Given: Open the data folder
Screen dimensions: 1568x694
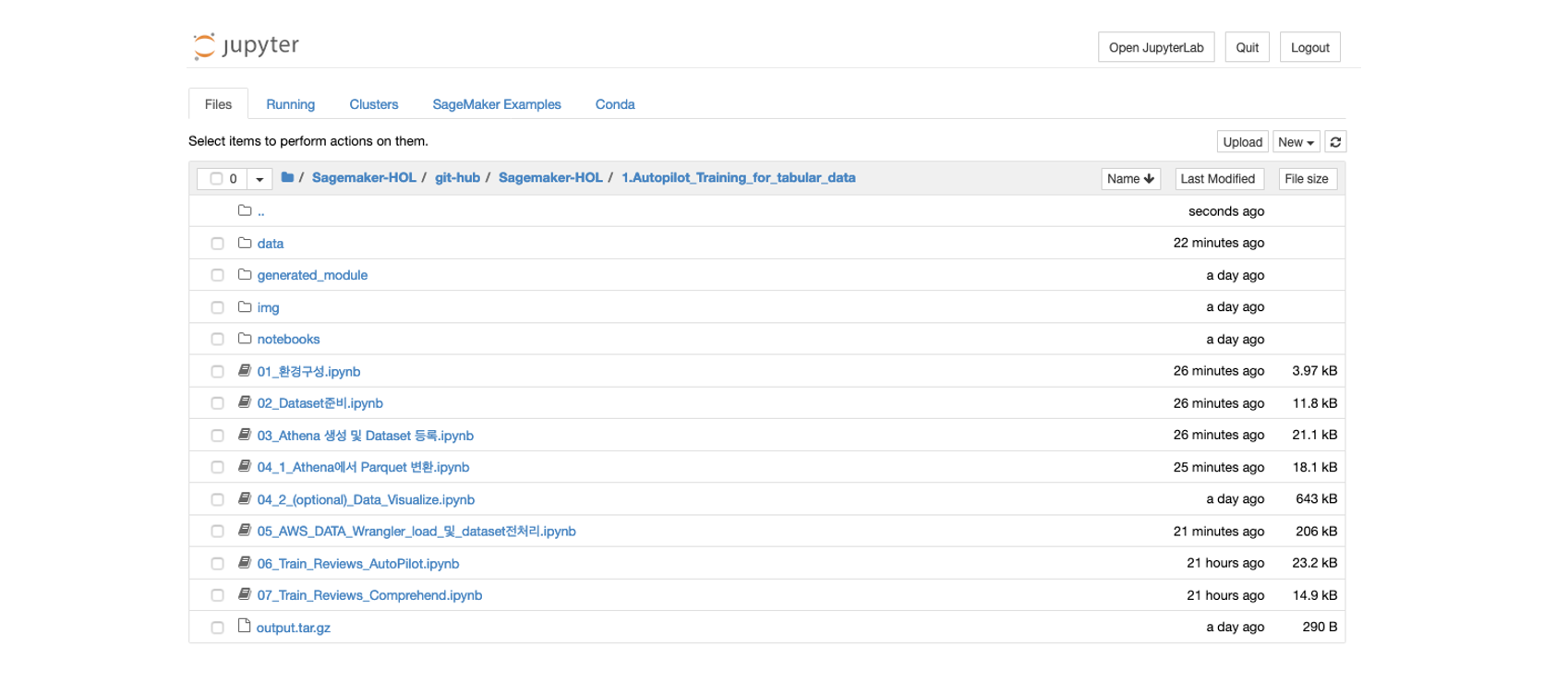Looking at the screenshot, I should coord(271,244).
